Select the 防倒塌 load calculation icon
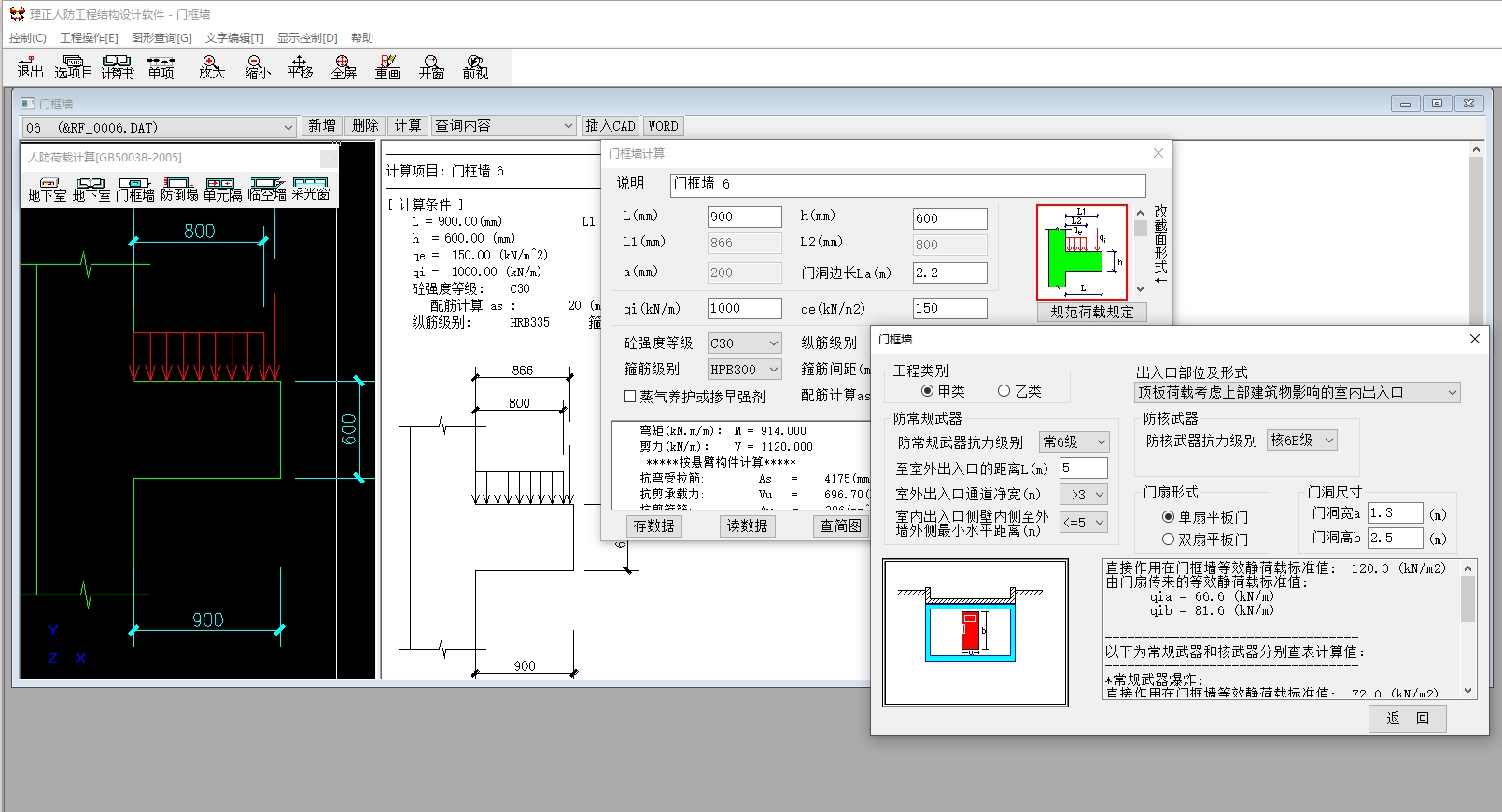This screenshot has width=1502, height=812. click(178, 189)
